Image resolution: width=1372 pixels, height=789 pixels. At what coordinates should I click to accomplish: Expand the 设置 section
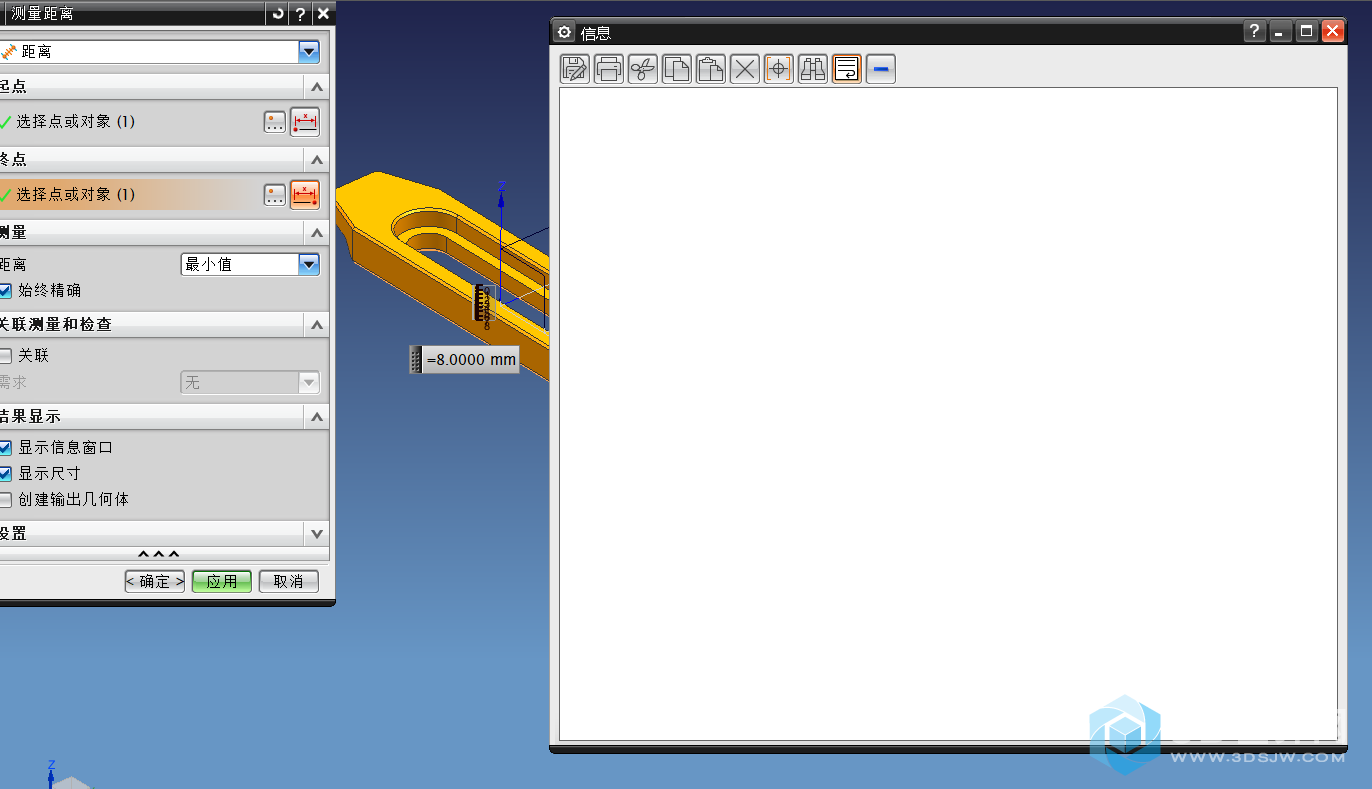[x=317, y=534]
